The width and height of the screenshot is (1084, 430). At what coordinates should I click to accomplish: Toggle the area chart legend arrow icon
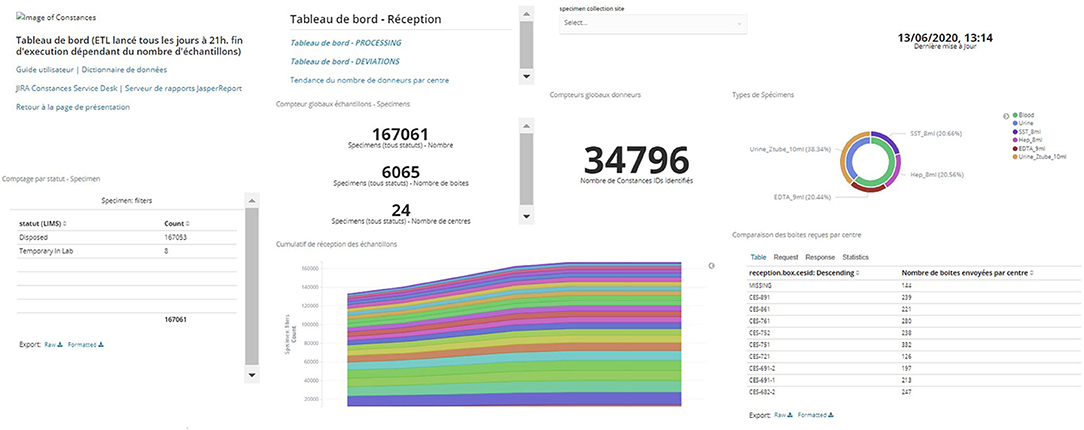coord(711,265)
